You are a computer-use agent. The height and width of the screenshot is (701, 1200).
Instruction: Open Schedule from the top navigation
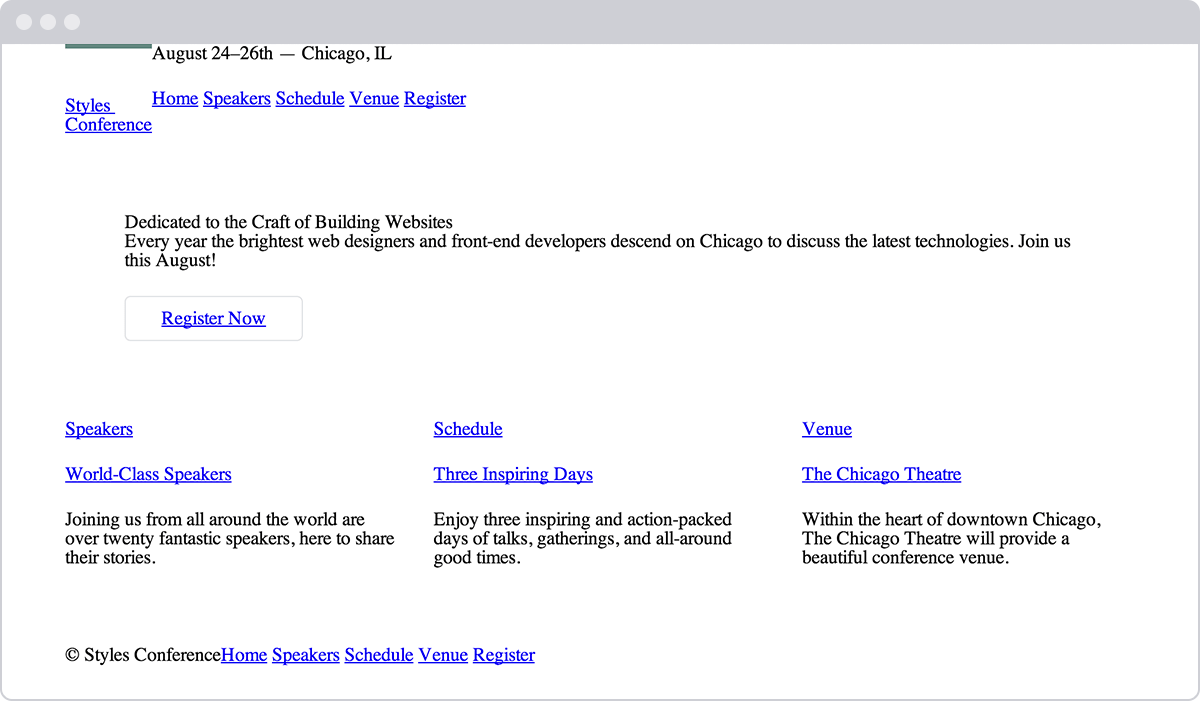coord(309,98)
